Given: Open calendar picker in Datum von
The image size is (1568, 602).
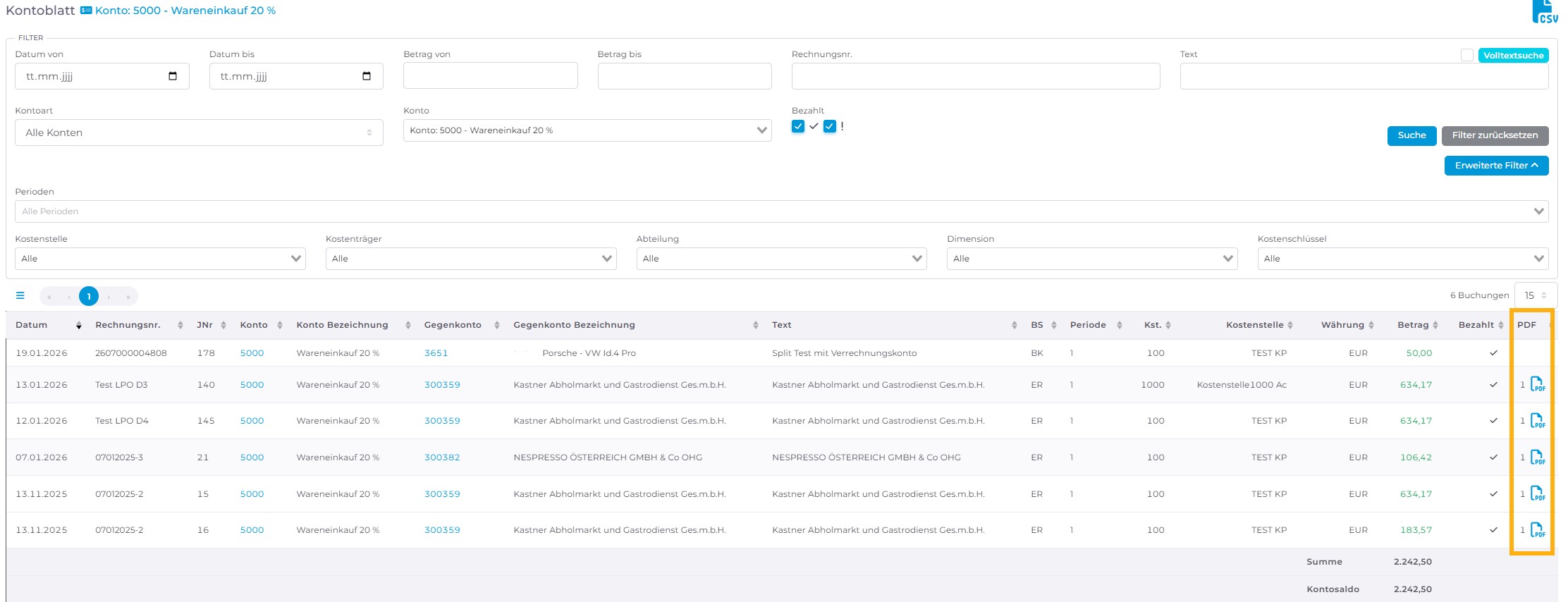Looking at the screenshot, I should [x=173, y=76].
